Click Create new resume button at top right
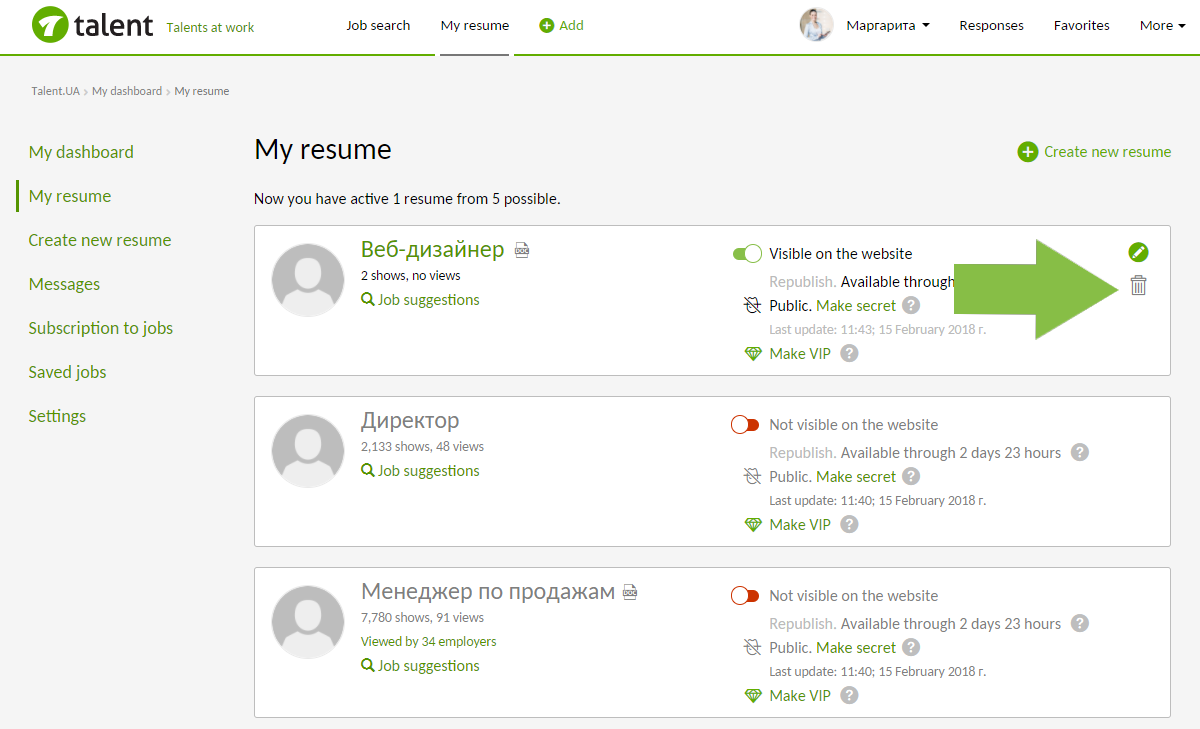Image resolution: width=1200 pixels, height=729 pixels. click(x=1095, y=152)
